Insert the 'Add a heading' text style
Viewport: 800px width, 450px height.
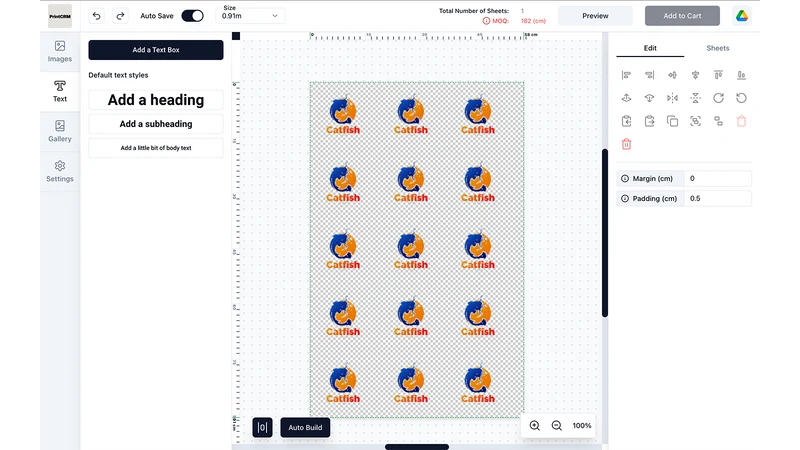(x=156, y=100)
